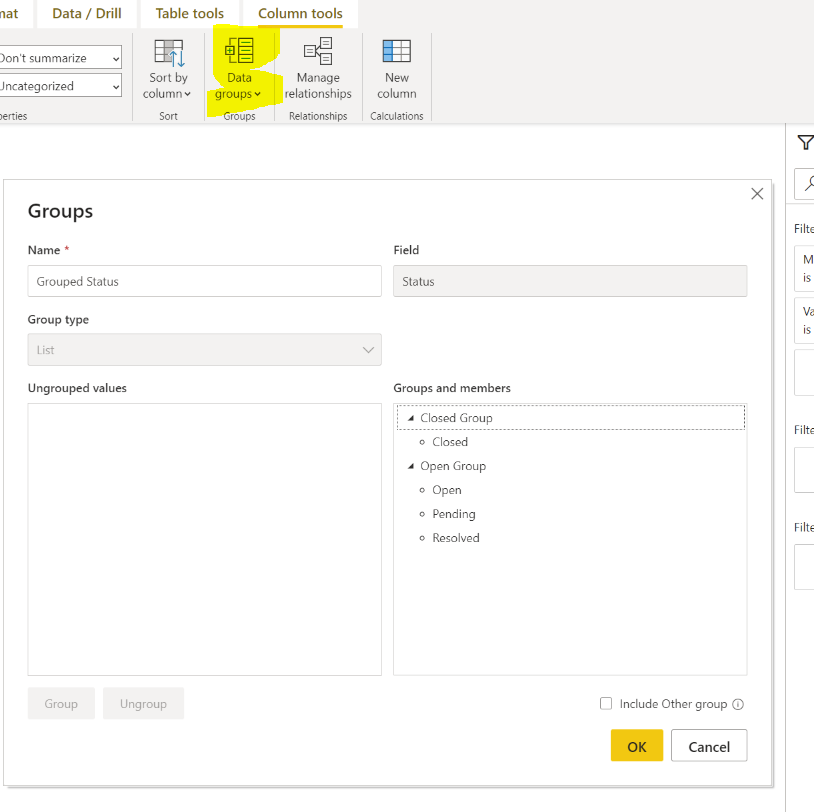Select the Resolved member item

point(456,538)
